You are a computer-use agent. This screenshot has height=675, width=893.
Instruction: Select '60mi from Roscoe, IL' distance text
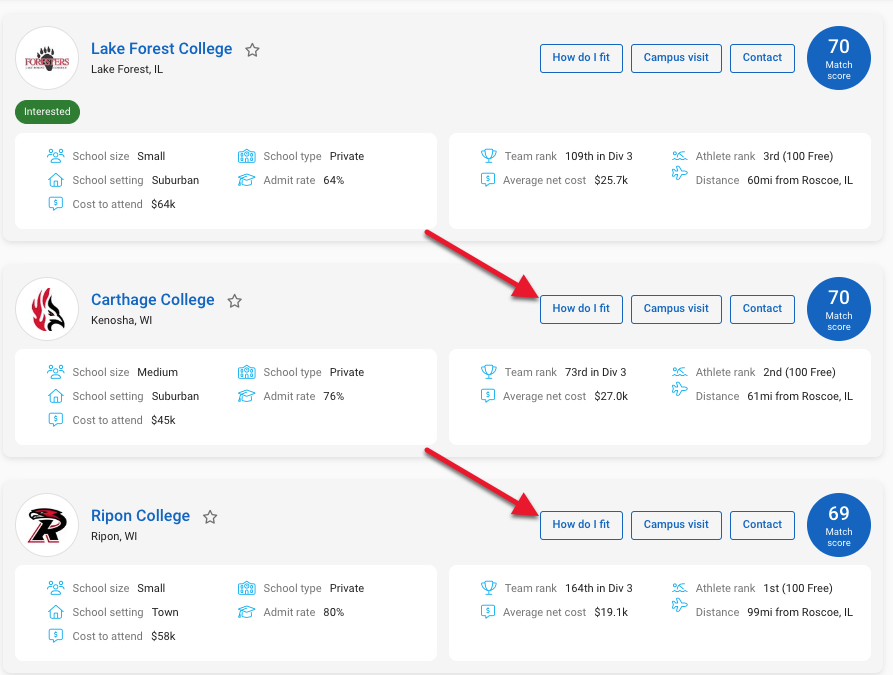tap(800, 180)
